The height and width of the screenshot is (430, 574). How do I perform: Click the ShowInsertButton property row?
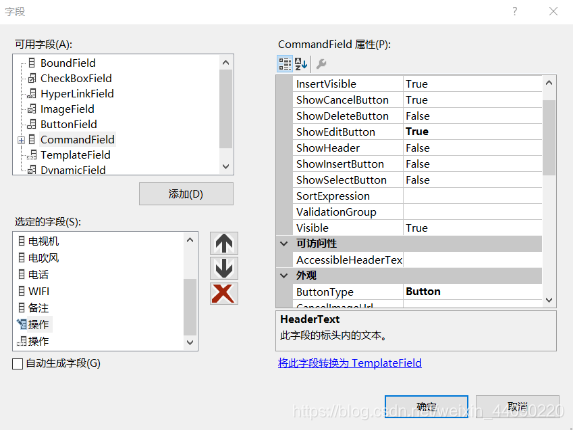[417, 164]
